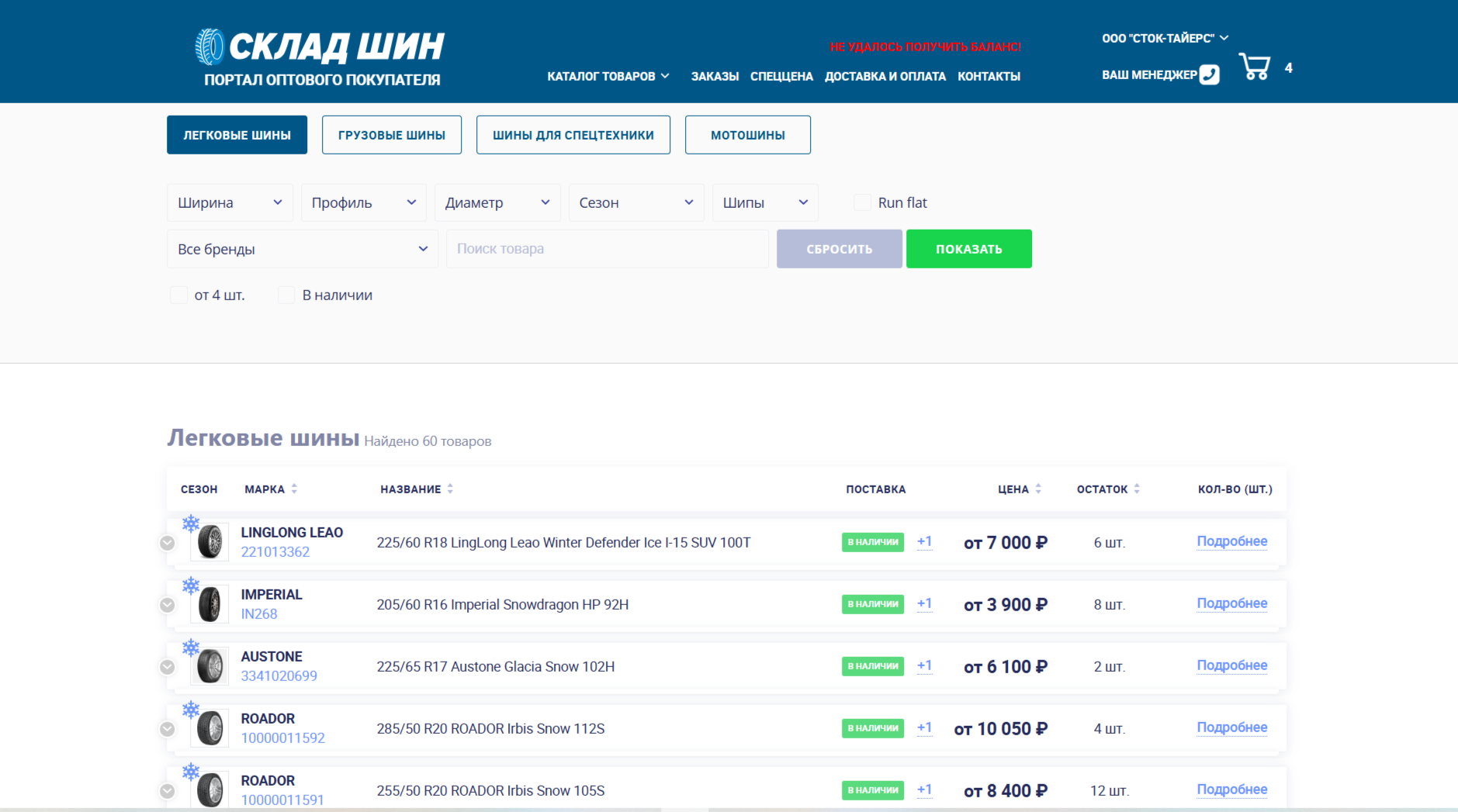Screen dimensions: 1458x812
Task: Expand the Austone row circle arrow
Action: [x=167, y=667]
